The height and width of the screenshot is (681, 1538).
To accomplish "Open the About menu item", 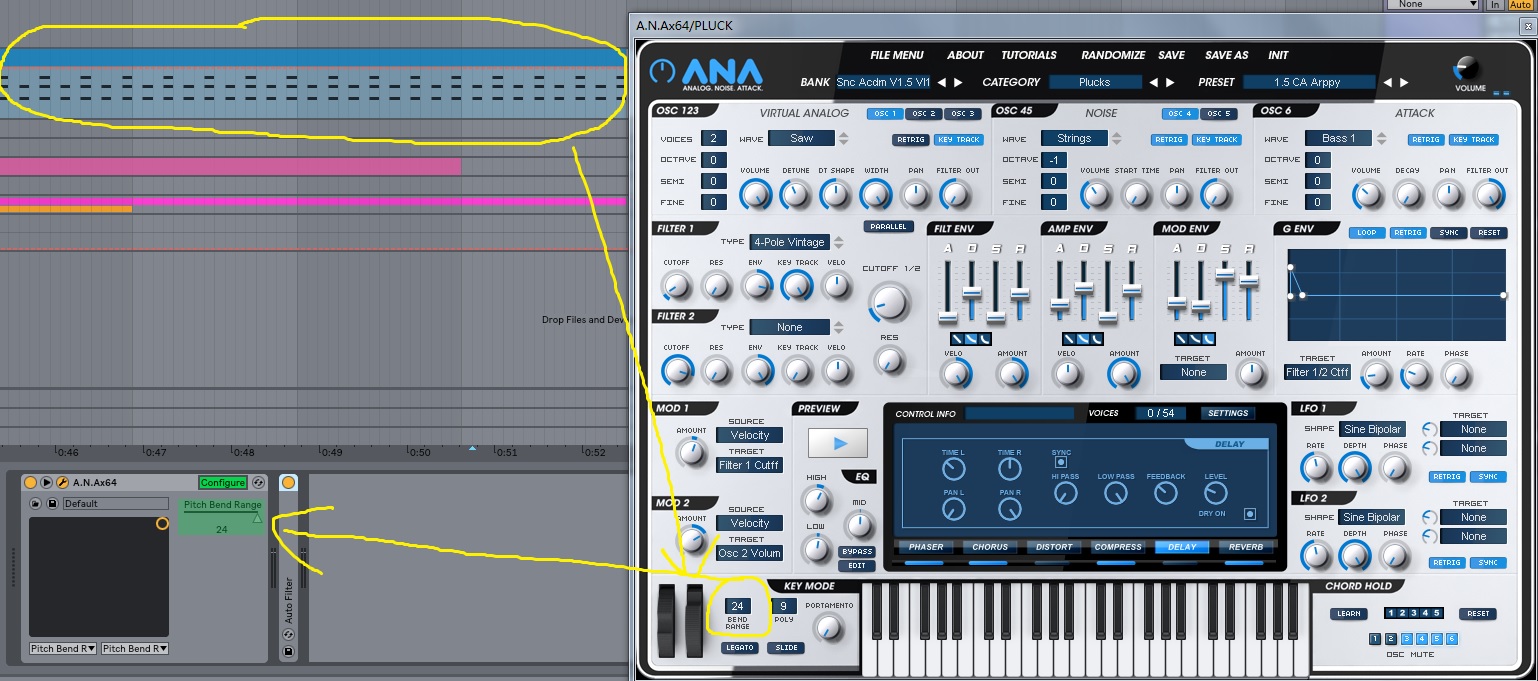I will point(965,55).
